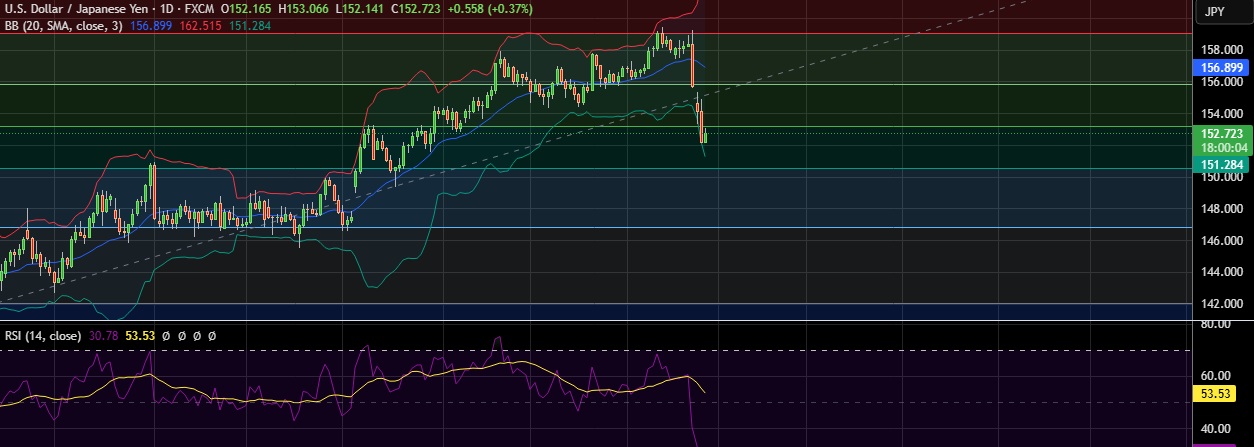This screenshot has height=447, width=1254.
Task: Click the 80.00 tick on RSI scale
Action: [x=1216, y=325]
